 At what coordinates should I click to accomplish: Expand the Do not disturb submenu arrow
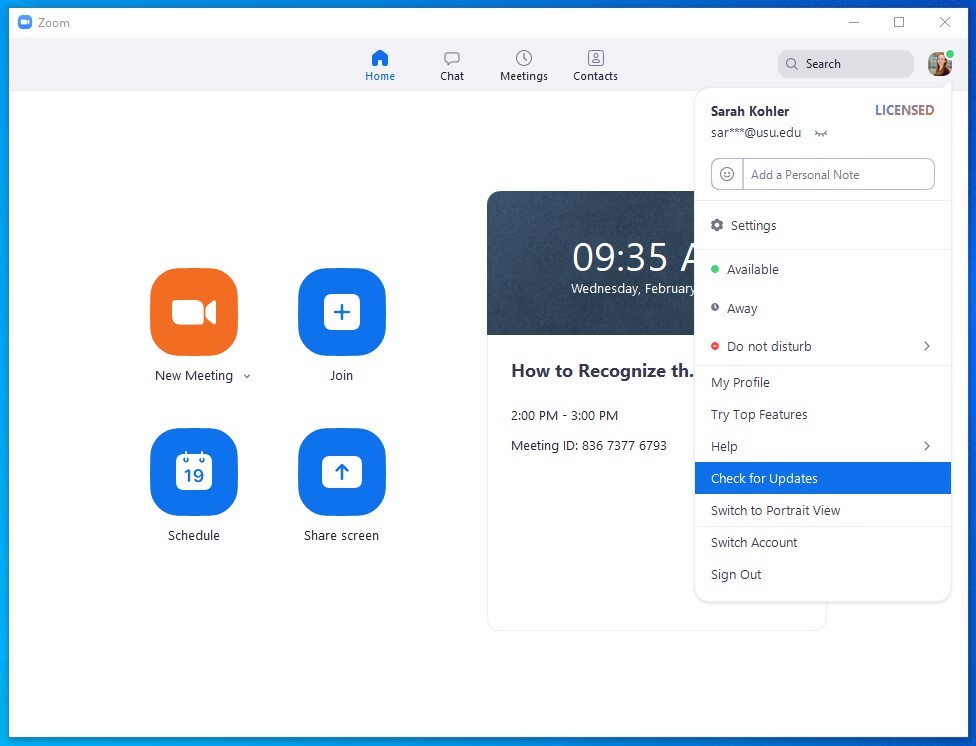(x=926, y=346)
